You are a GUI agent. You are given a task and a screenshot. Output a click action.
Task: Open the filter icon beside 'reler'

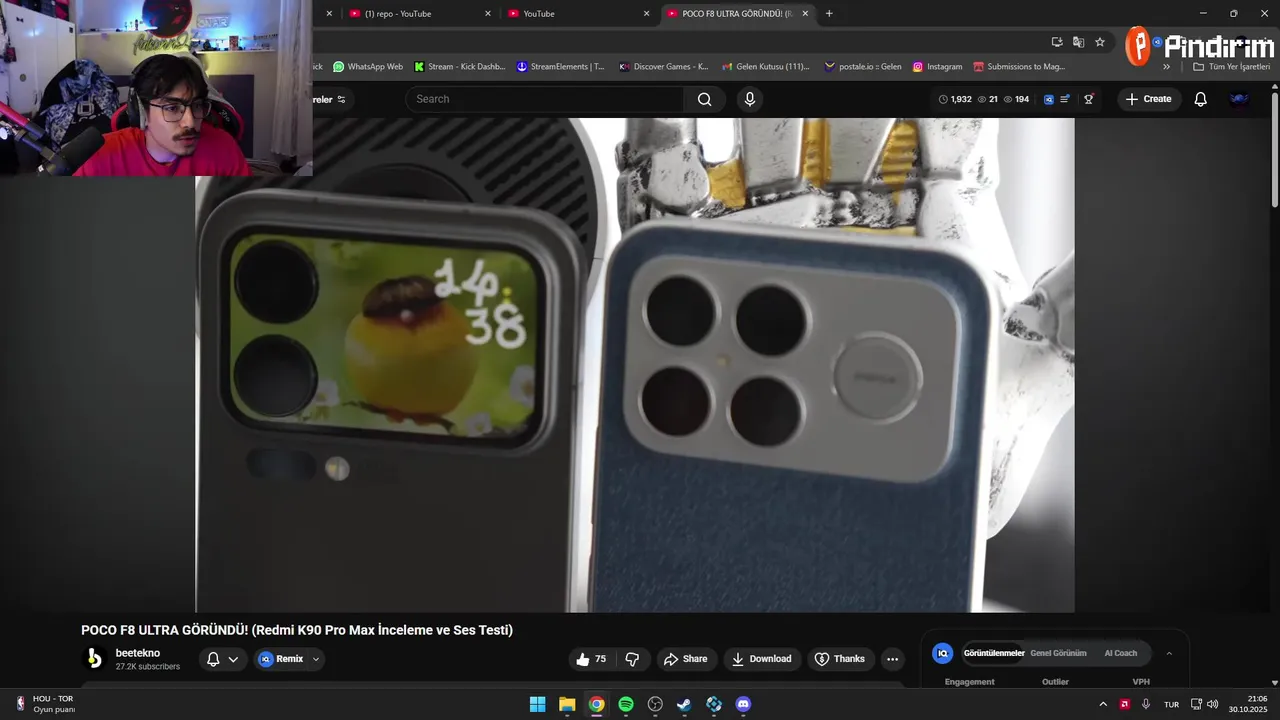[341, 99]
